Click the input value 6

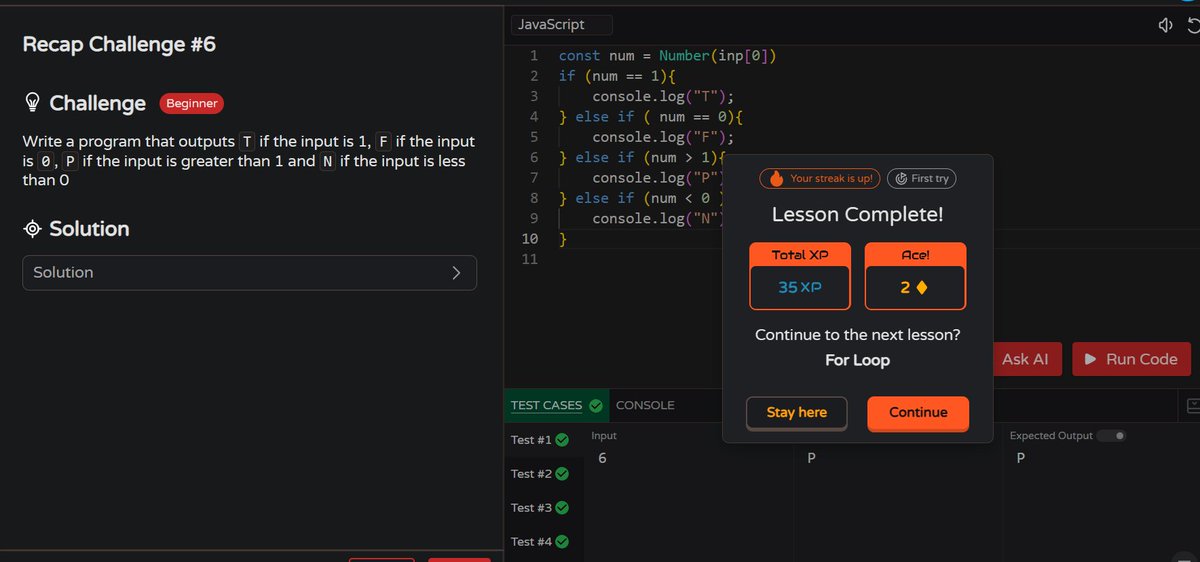click(x=603, y=458)
